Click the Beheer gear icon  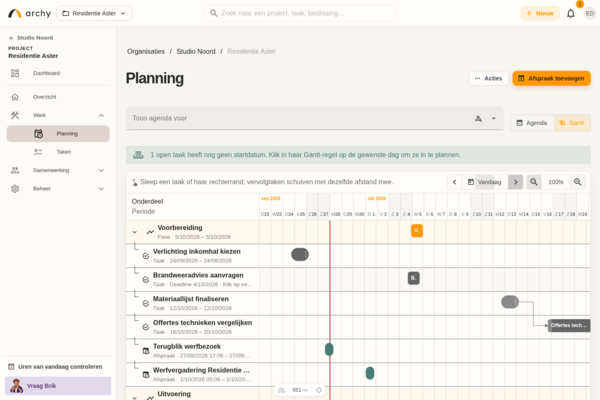[x=15, y=189]
